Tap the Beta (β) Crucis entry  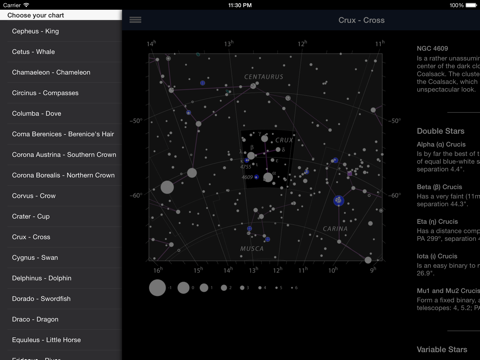click(439, 187)
